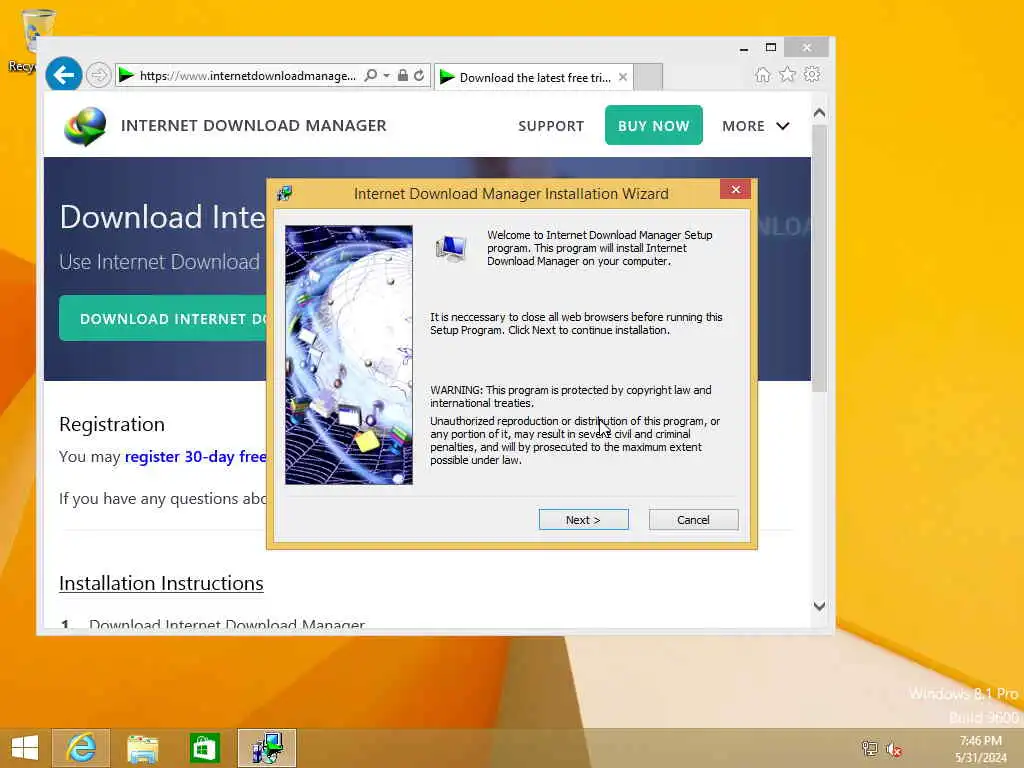Click the network icon in system tray
This screenshot has width=1024, height=768.
pos(870,748)
